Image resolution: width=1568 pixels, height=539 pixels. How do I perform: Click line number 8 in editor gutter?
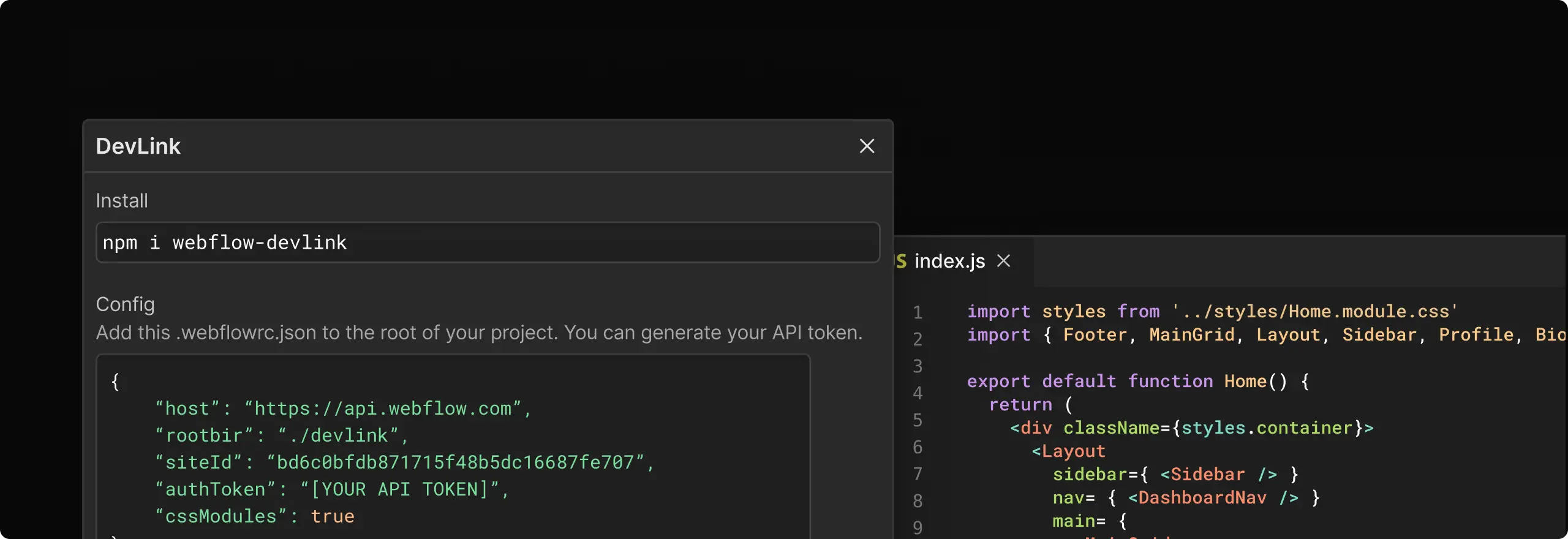(918, 501)
